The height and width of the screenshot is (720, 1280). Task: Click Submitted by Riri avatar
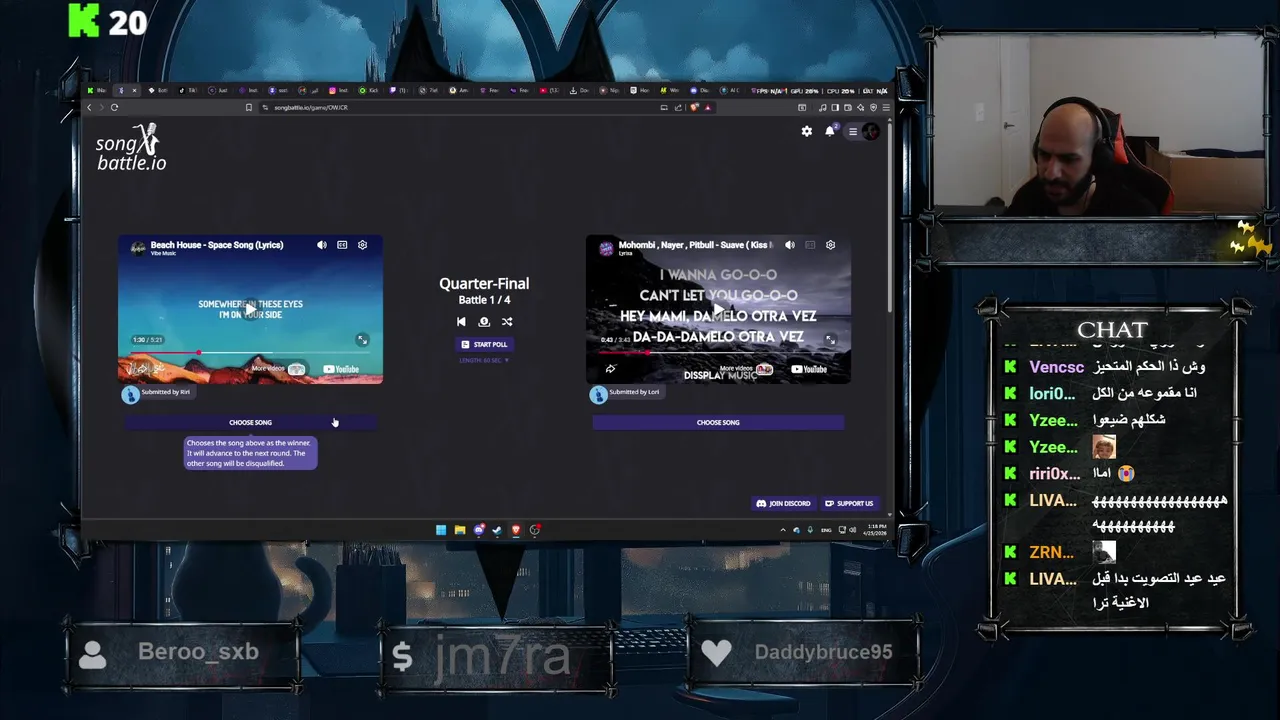click(130, 394)
